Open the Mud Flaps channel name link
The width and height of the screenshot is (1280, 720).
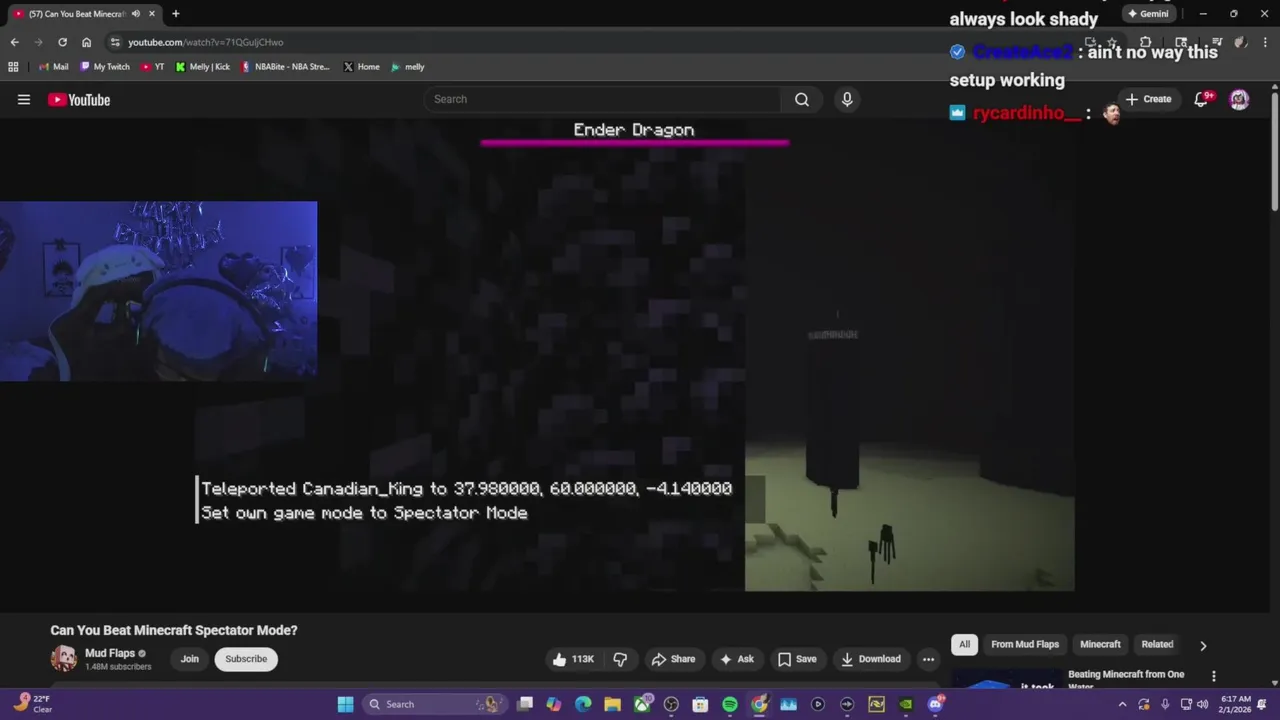click(x=110, y=653)
